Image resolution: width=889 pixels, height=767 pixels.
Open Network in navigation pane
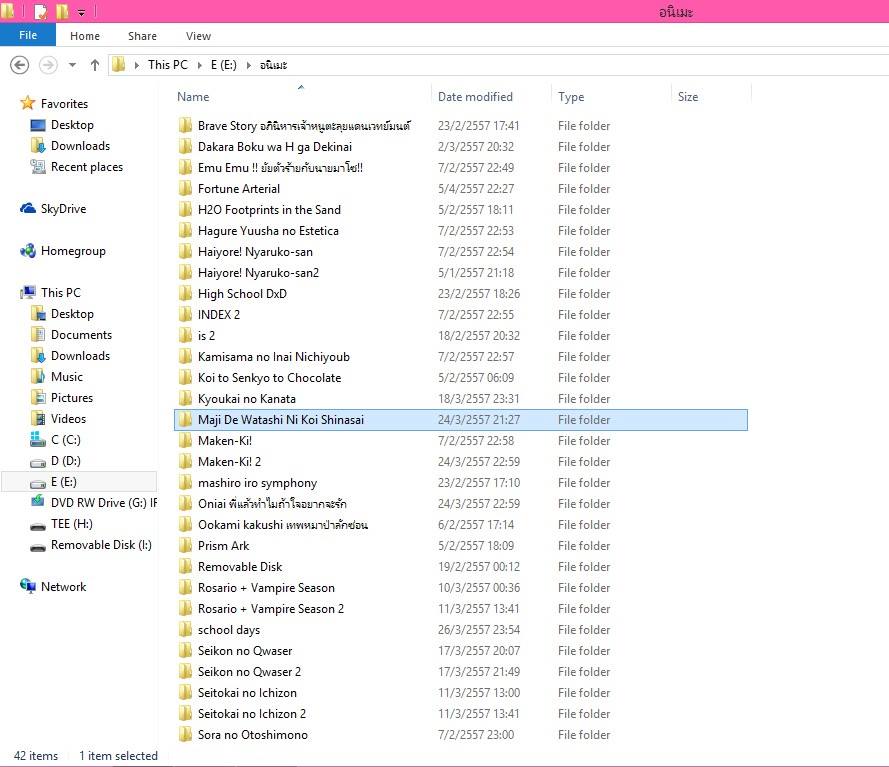[63, 586]
